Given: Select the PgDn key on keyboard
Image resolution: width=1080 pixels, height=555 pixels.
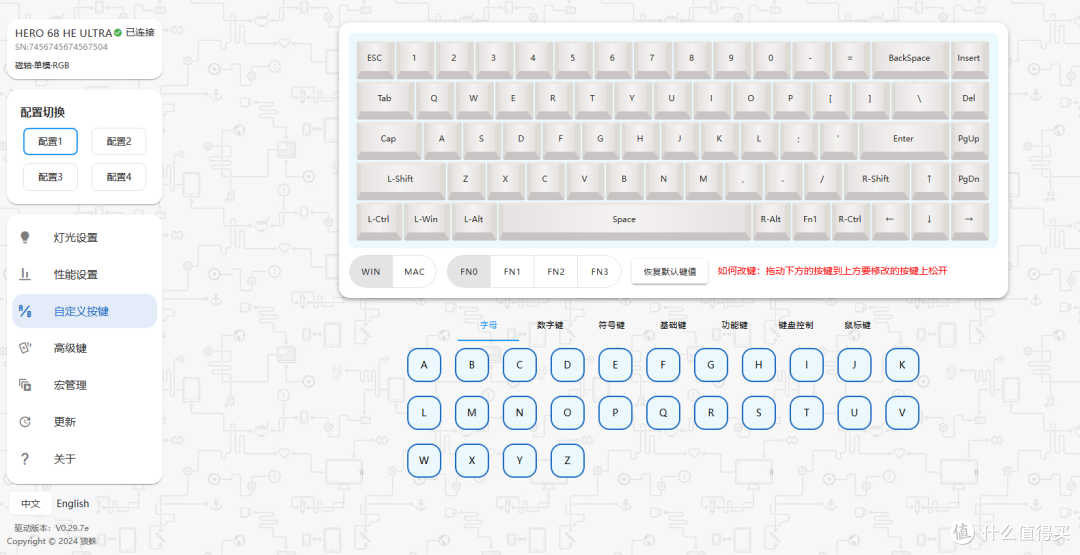Looking at the screenshot, I should [x=968, y=179].
